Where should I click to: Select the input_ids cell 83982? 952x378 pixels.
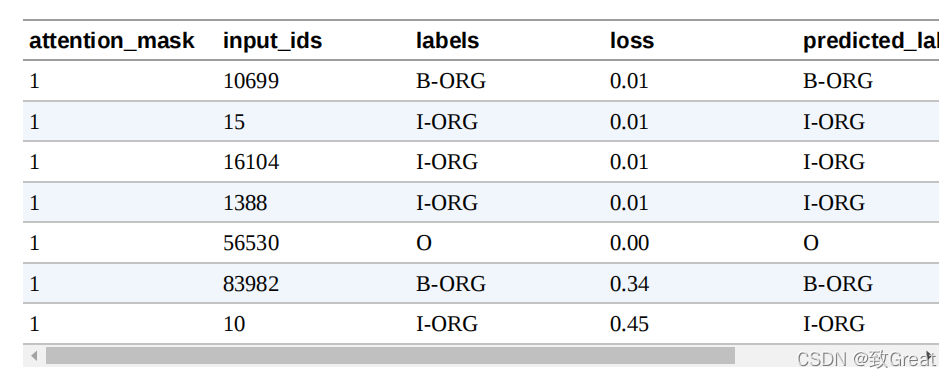(x=251, y=283)
